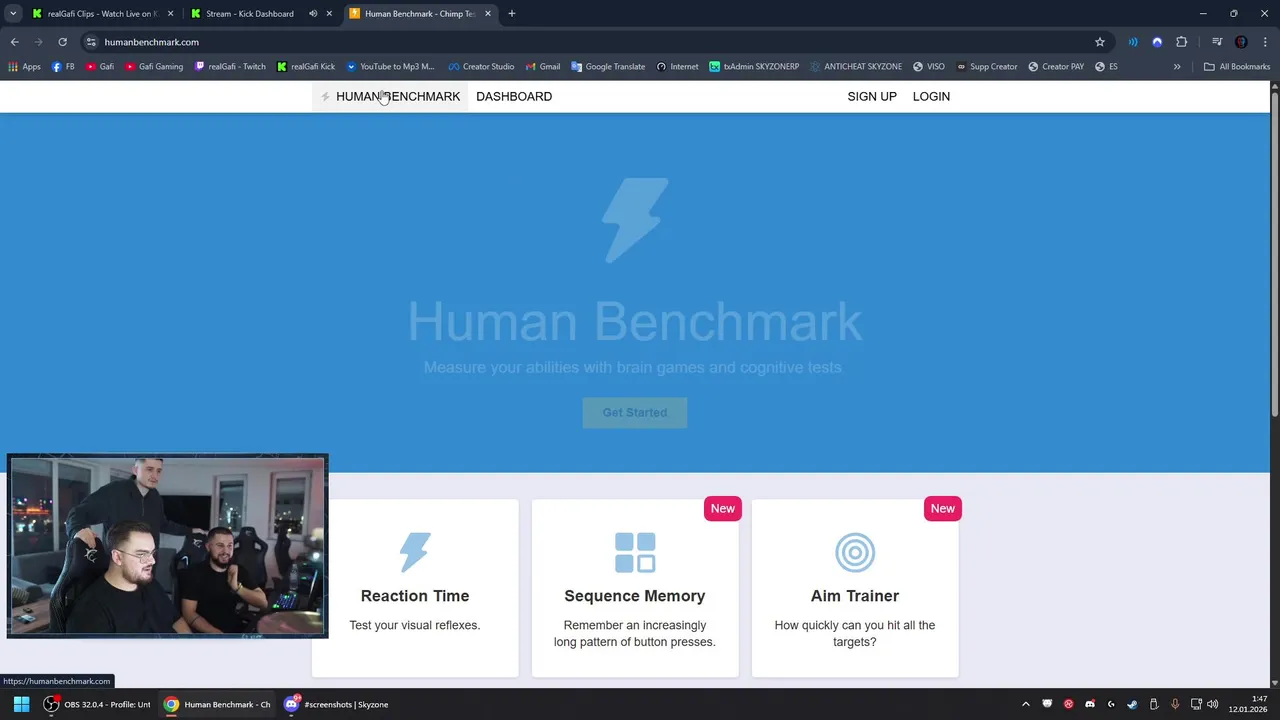Bookmark this page with the star icon
1280x720 pixels.
tap(1100, 42)
